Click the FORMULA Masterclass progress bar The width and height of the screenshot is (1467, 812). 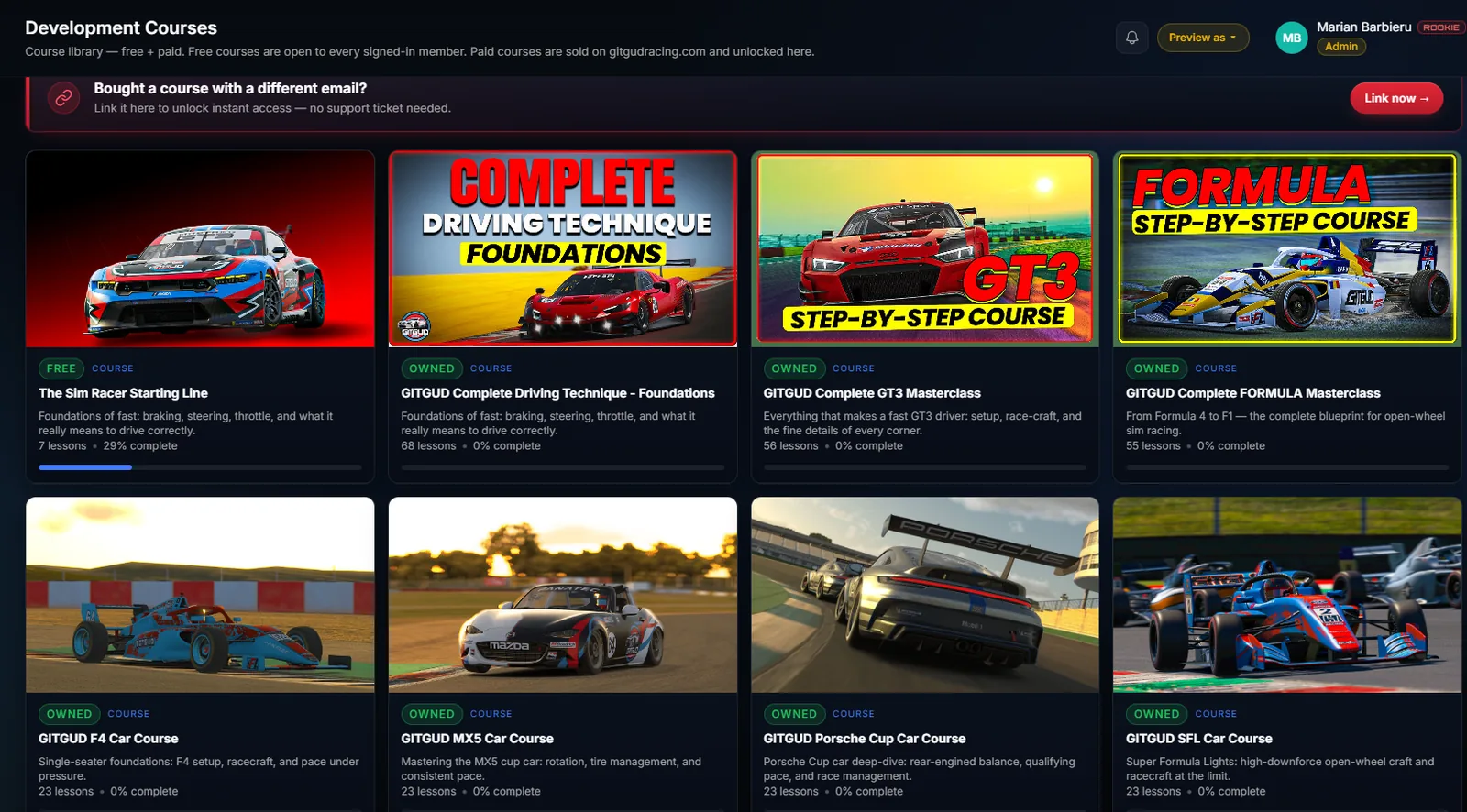pyautogui.click(x=1287, y=467)
